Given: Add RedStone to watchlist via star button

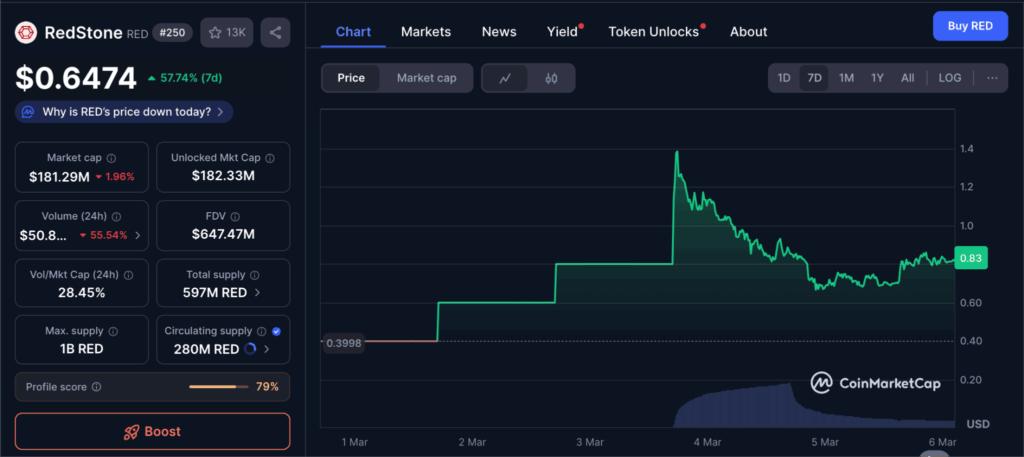Looking at the screenshot, I should coord(226,32).
